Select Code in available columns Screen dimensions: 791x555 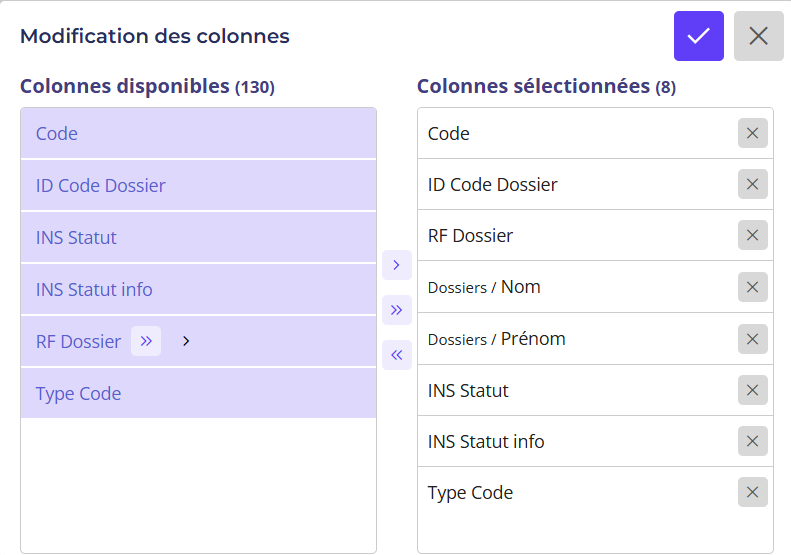click(x=198, y=133)
